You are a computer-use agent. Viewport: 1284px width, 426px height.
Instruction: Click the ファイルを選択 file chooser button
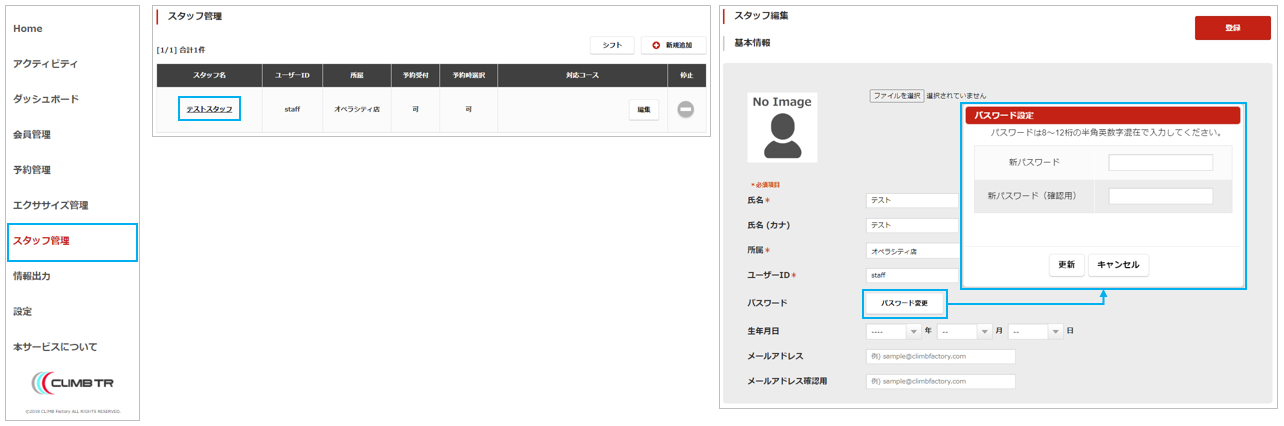tap(896, 96)
